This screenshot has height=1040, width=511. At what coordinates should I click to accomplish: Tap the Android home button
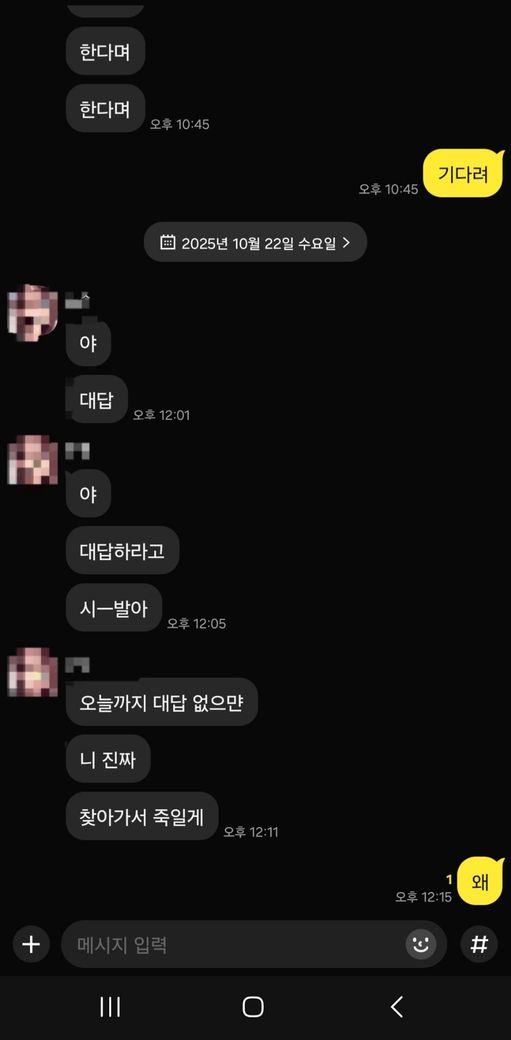(253, 1007)
